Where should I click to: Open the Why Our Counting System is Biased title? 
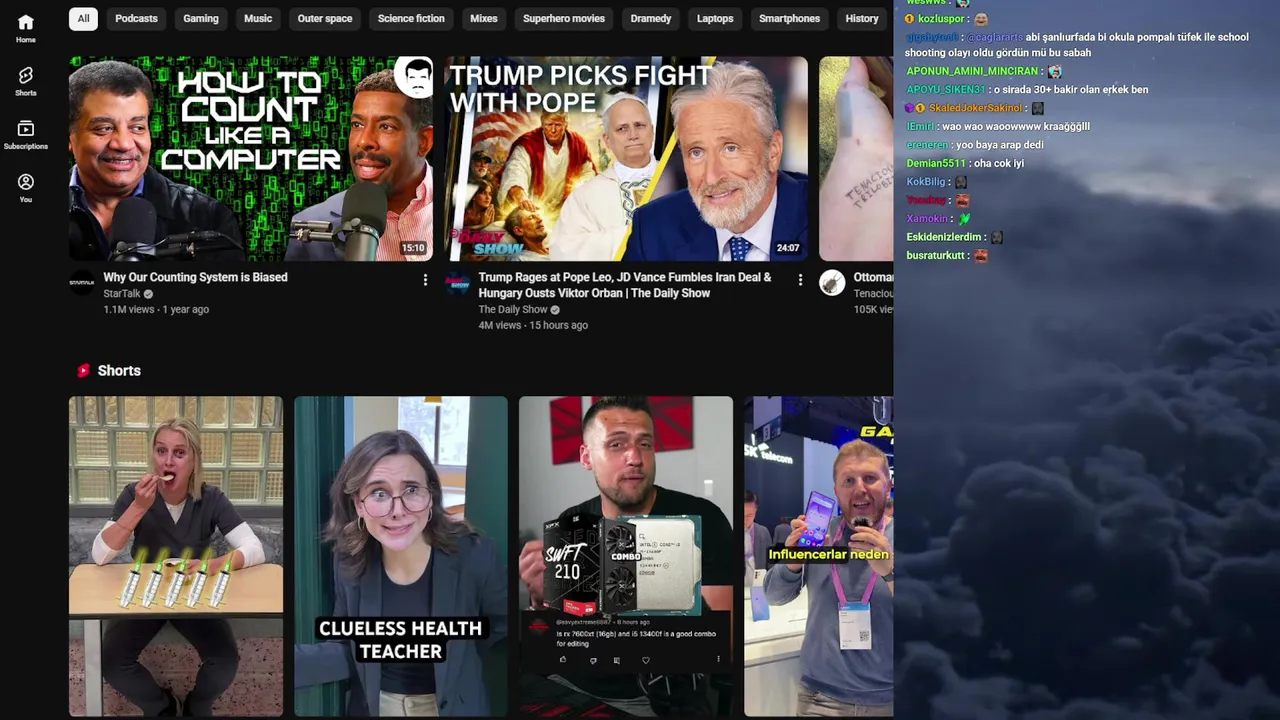point(195,277)
